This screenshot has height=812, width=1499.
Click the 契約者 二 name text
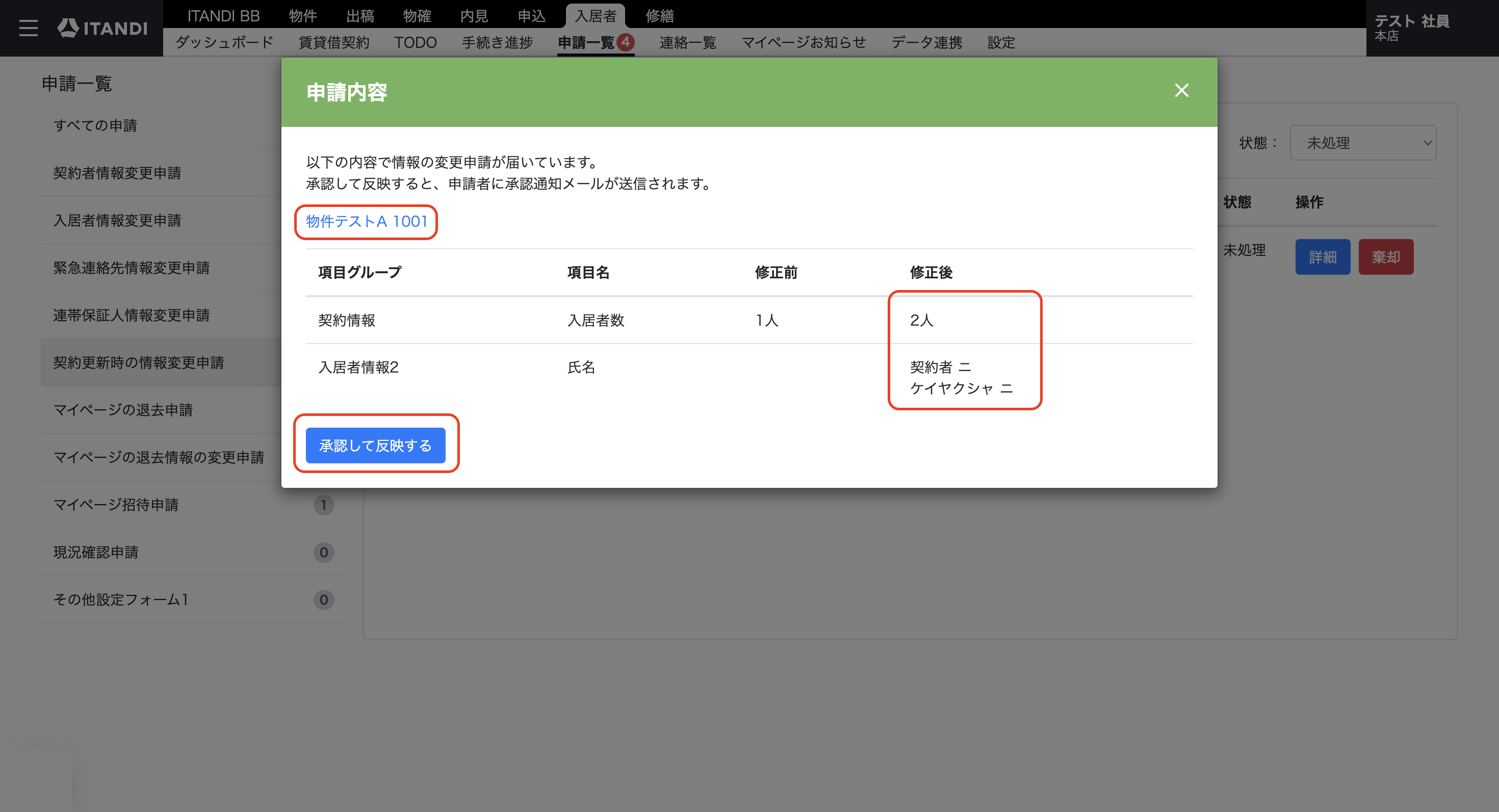[x=940, y=367]
